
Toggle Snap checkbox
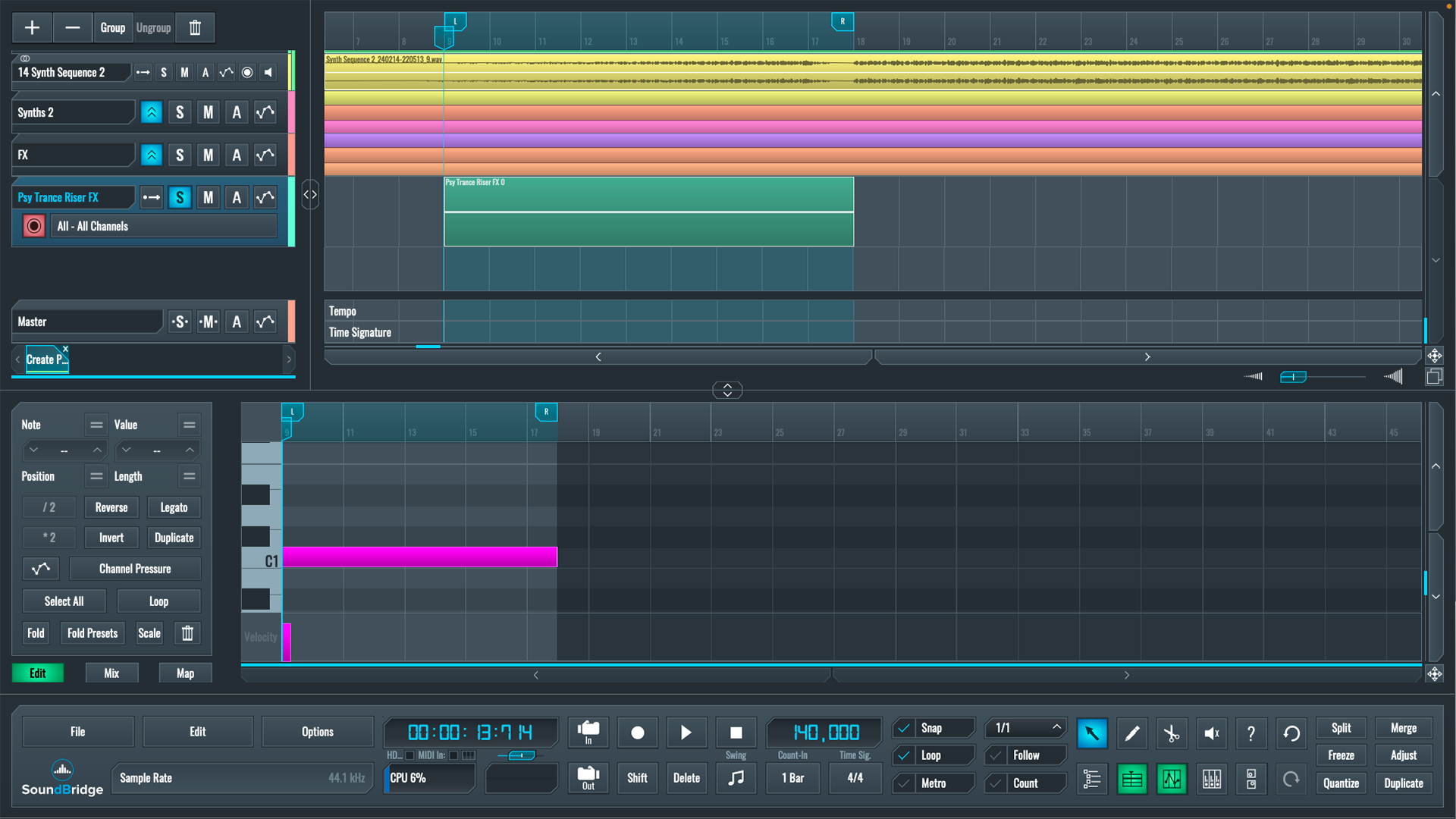(903, 728)
